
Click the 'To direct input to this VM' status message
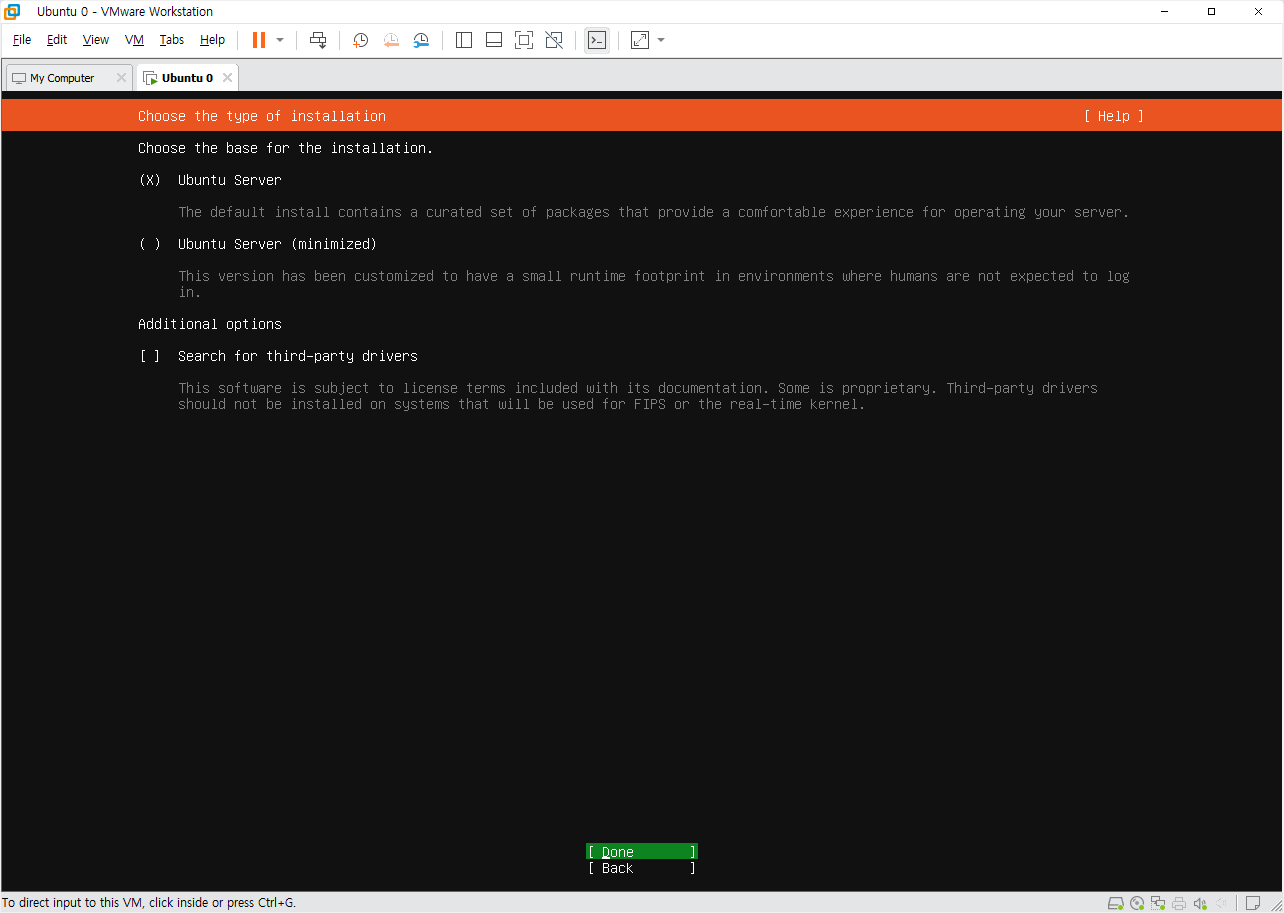(x=149, y=903)
